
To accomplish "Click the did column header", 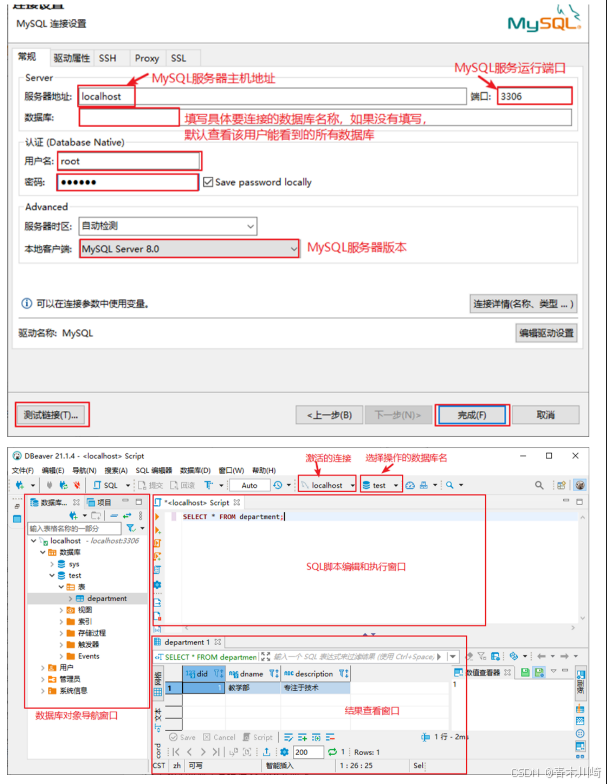I will click(204, 674).
